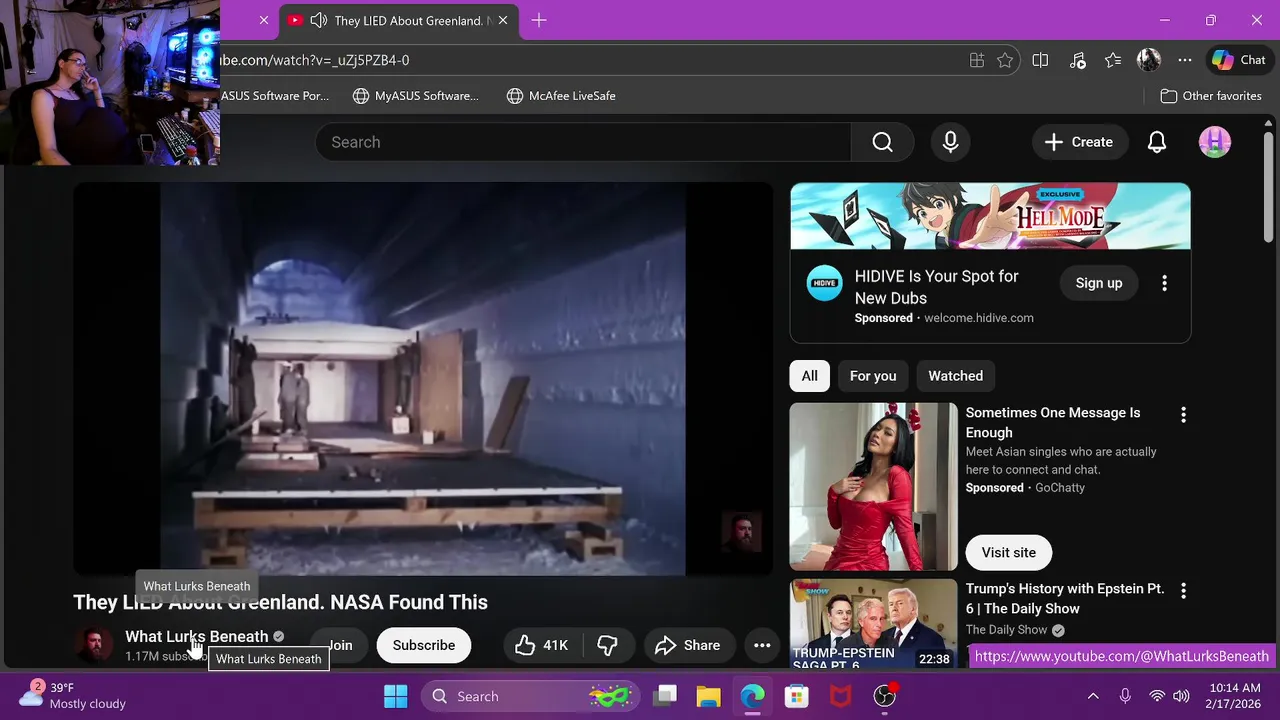Open MyASUS Software bookmark
This screenshot has height=720, width=1280.
pyautogui.click(x=416, y=96)
